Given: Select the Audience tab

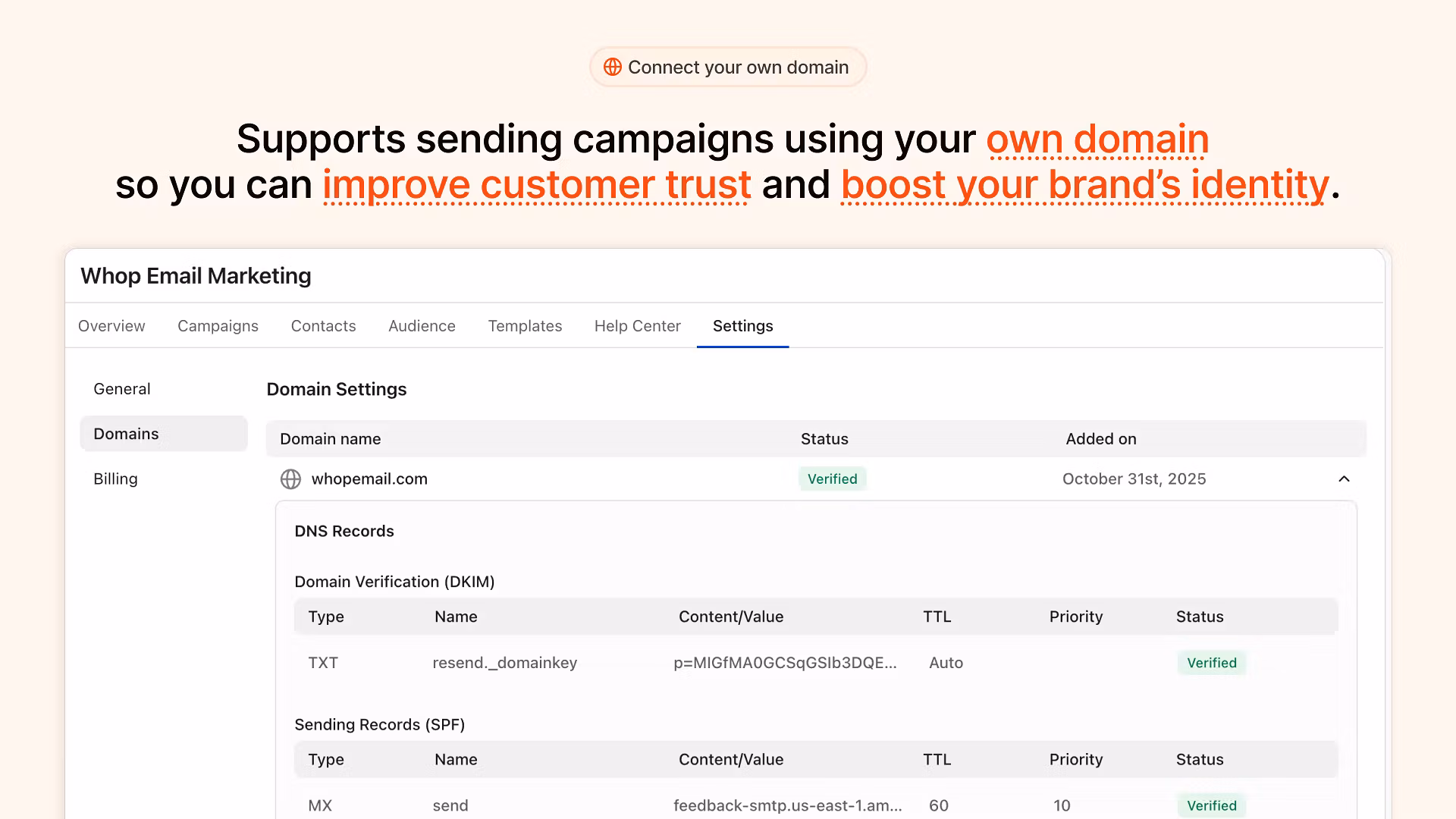Looking at the screenshot, I should click(x=422, y=326).
